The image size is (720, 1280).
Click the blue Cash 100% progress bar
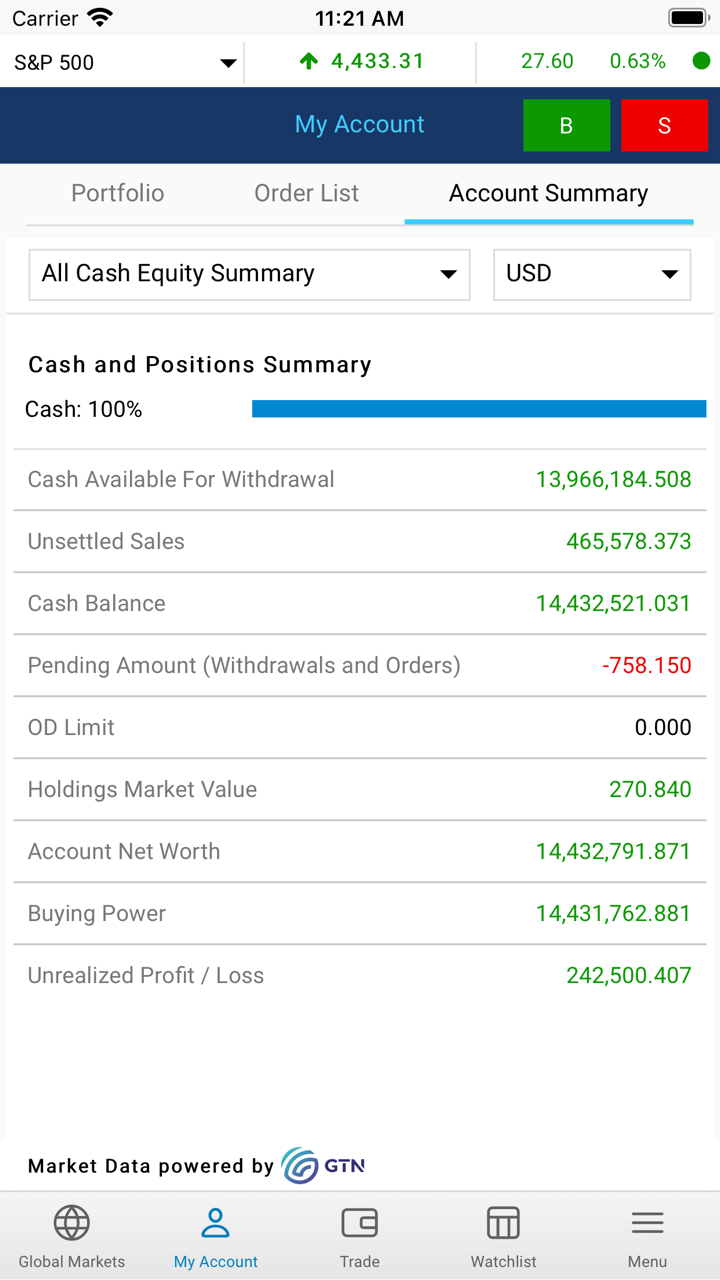(479, 409)
